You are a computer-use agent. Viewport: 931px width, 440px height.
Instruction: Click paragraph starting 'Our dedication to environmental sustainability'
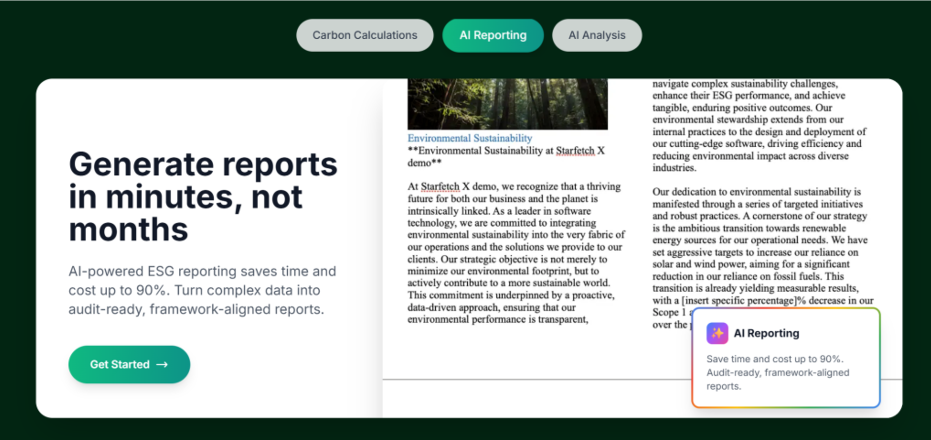tap(762, 257)
